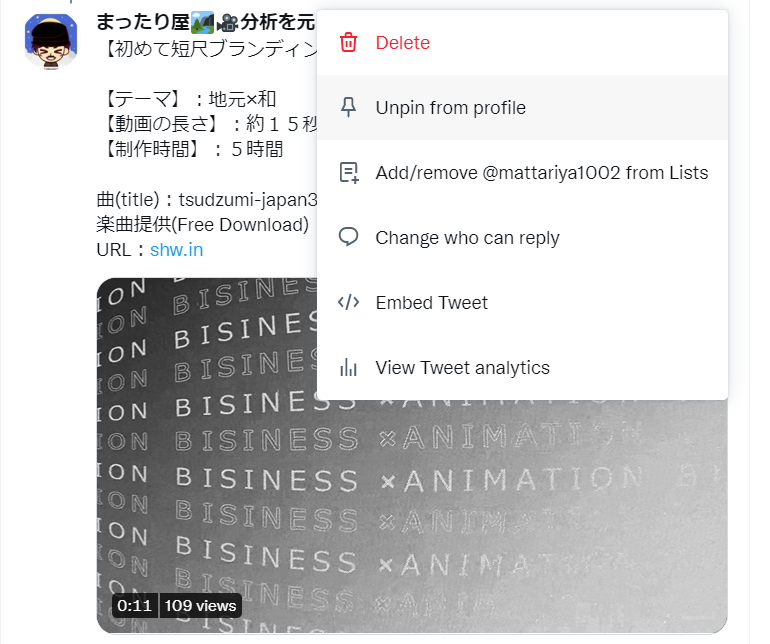
Task: Open View Tweet analytics
Action: pyautogui.click(x=522, y=367)
